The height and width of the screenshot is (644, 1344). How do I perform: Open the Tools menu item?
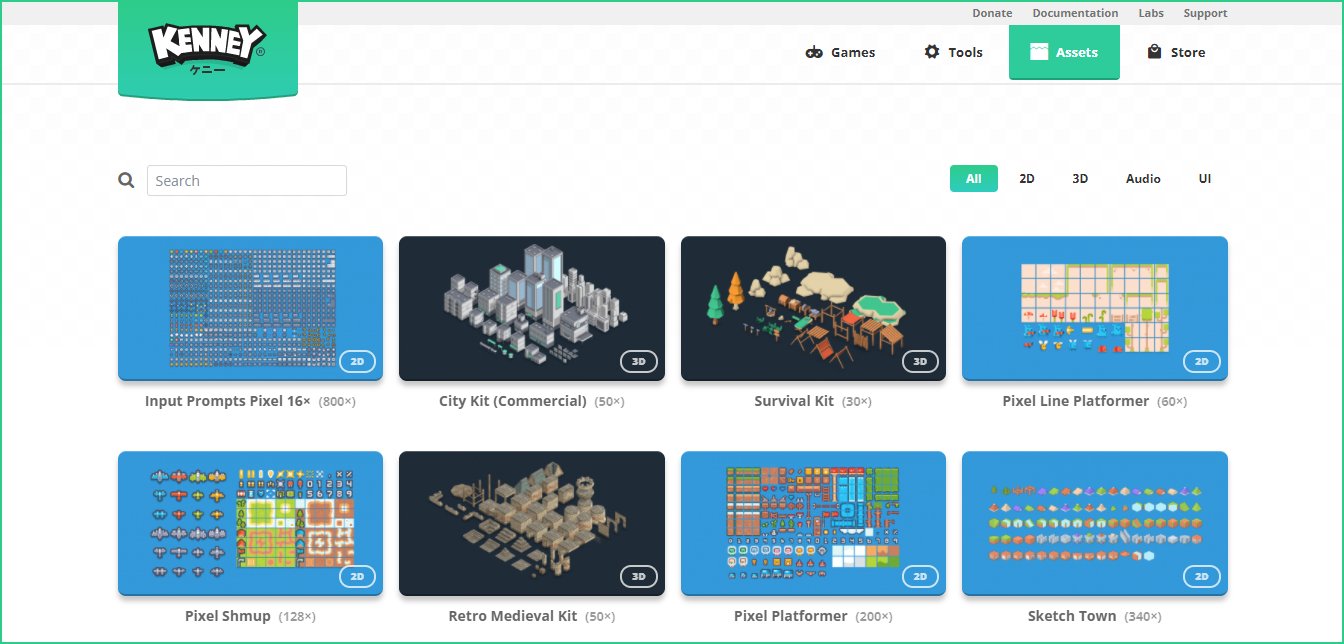coord(953,52)
